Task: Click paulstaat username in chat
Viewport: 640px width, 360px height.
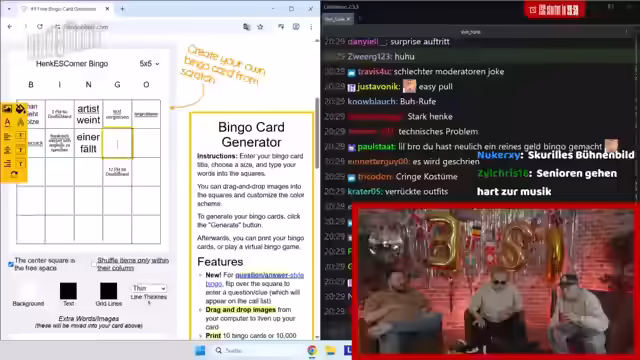Action: pos(376,147)
